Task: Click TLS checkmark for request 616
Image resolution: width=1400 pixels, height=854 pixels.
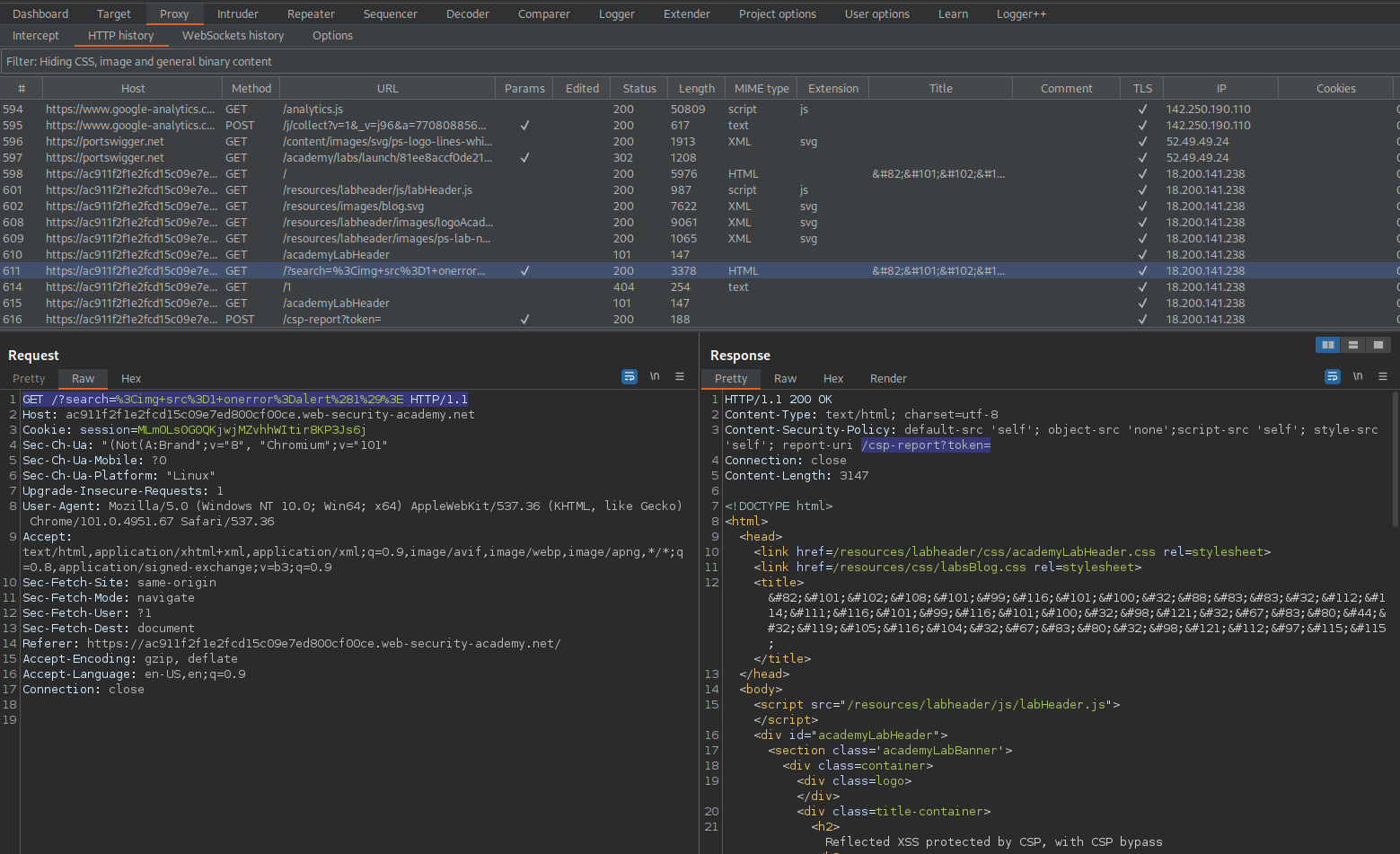Action: 1142,320
